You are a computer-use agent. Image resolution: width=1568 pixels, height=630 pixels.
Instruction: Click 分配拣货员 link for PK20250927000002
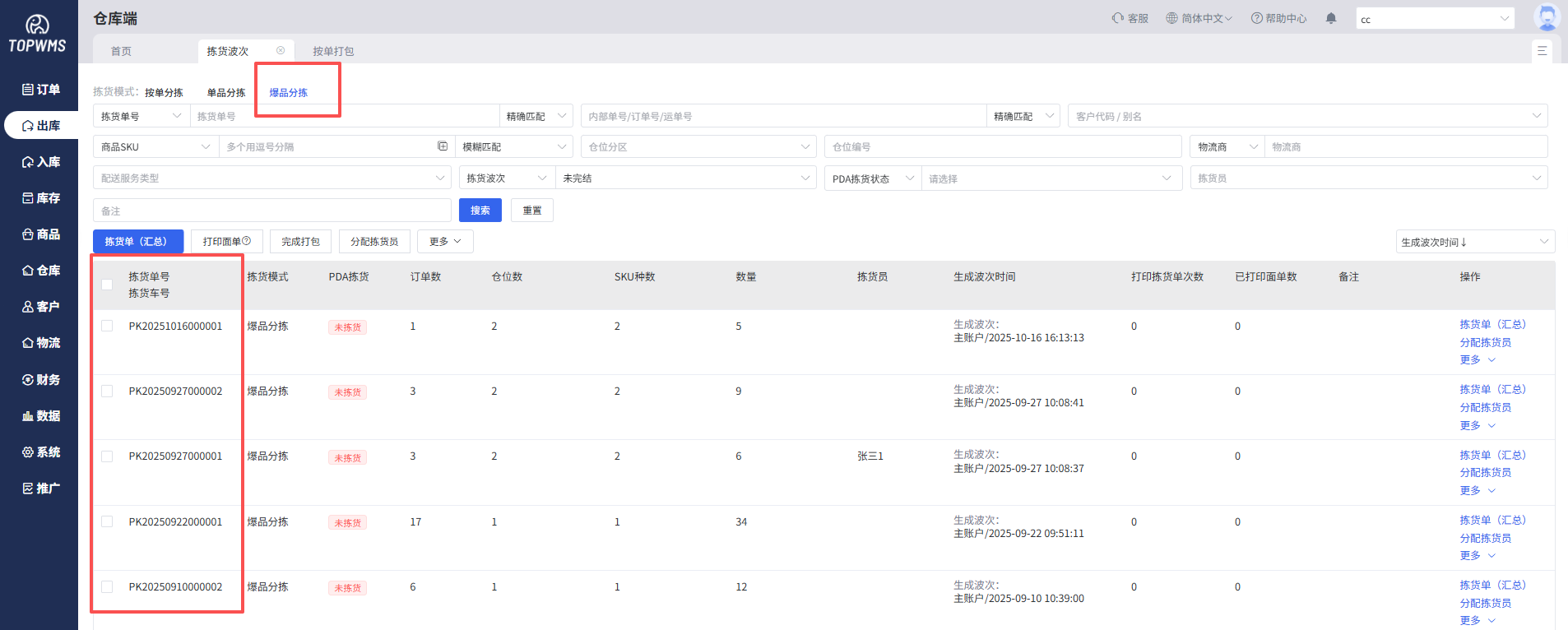click(x=1485, y=407)
